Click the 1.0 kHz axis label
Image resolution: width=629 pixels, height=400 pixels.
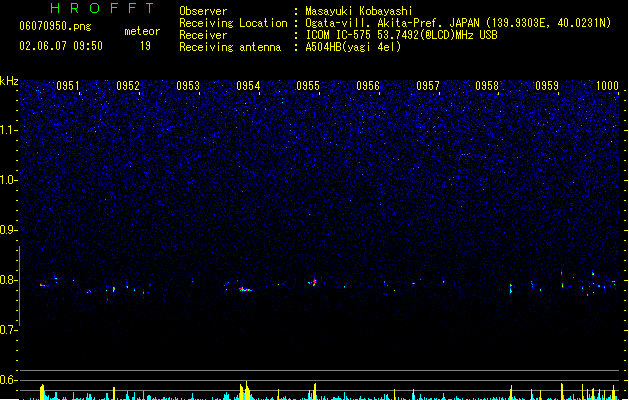click(8, 180)
